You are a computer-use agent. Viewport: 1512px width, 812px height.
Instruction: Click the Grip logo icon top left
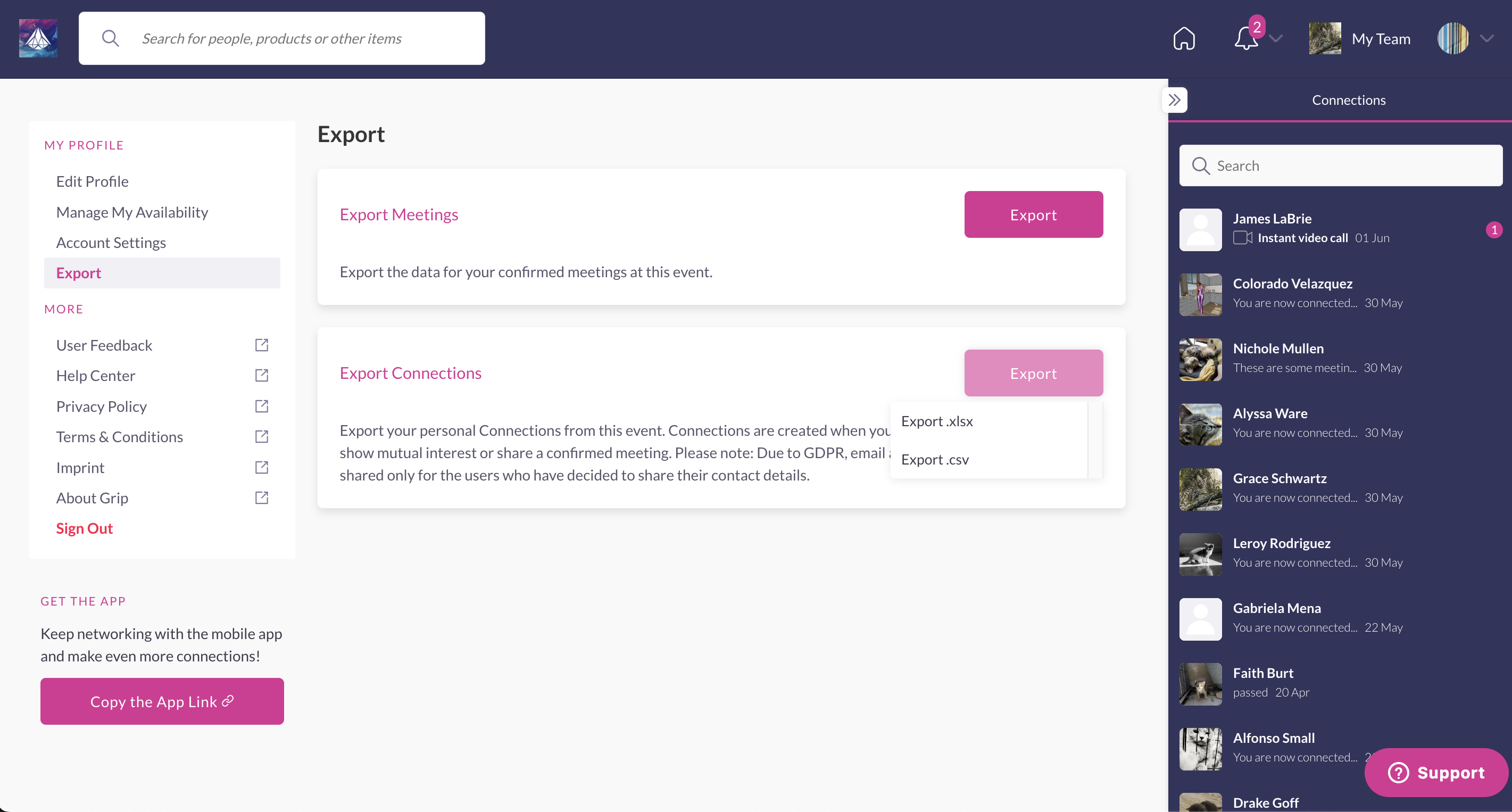38,38
